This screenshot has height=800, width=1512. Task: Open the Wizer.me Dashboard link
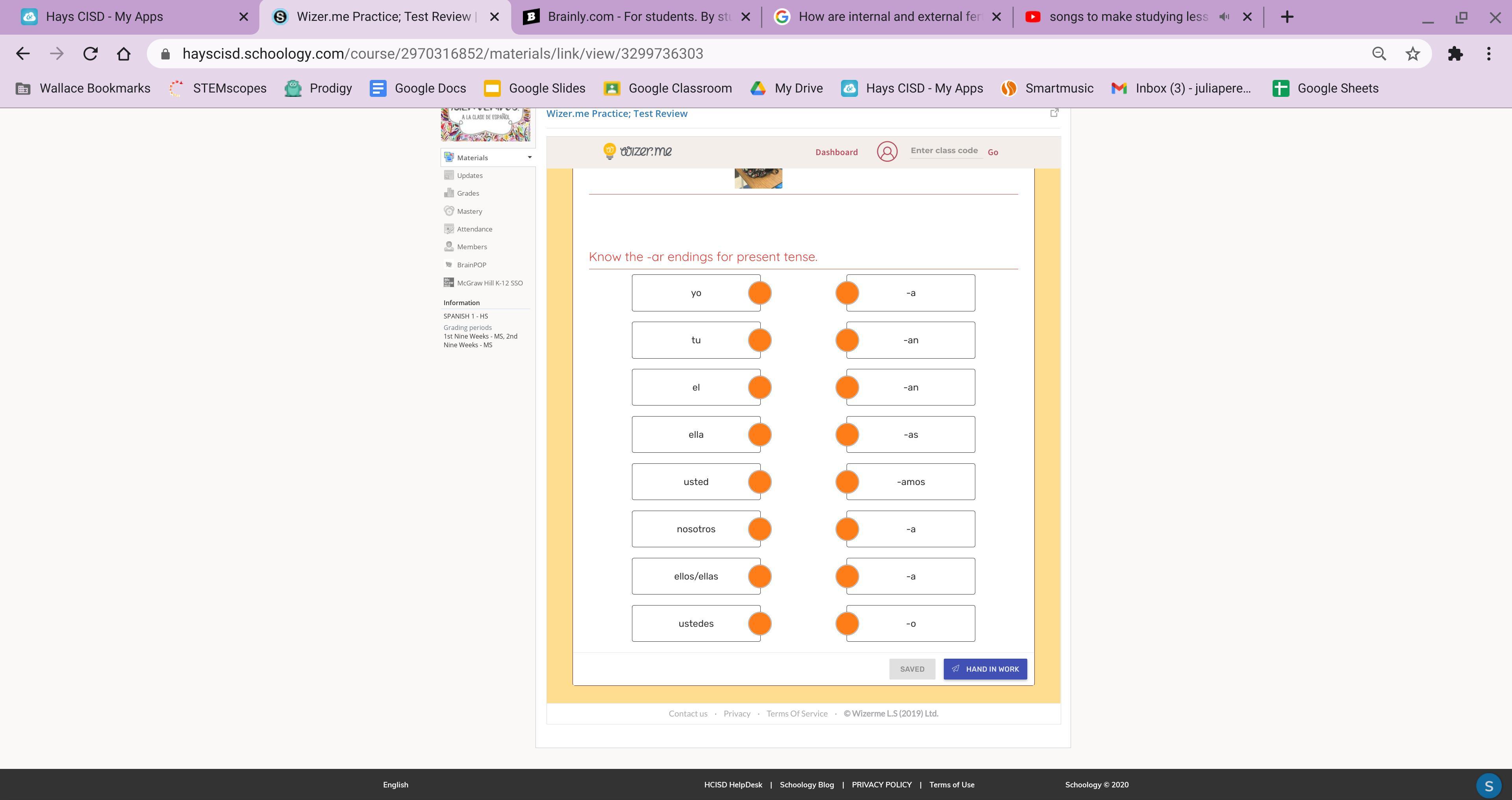[x=836, y=152]
